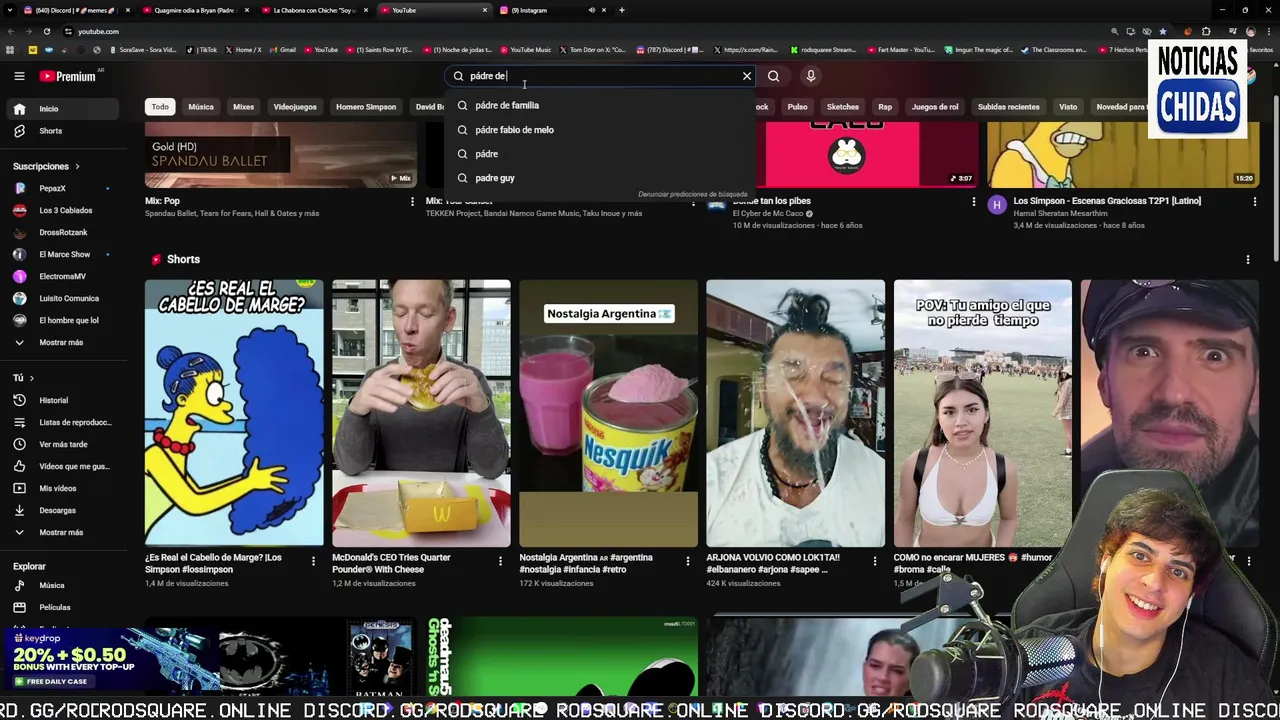Open Mis videos in sidebar

65,488
